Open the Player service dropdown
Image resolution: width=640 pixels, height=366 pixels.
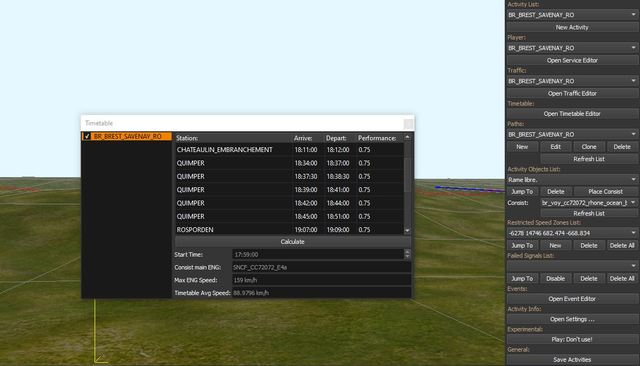572,48
